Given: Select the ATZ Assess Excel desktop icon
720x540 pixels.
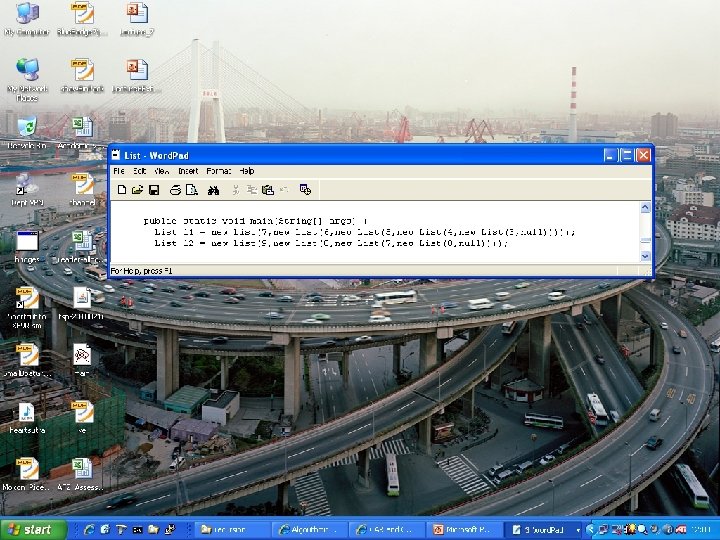Looking at the screenshot, I should pos(83,474).
